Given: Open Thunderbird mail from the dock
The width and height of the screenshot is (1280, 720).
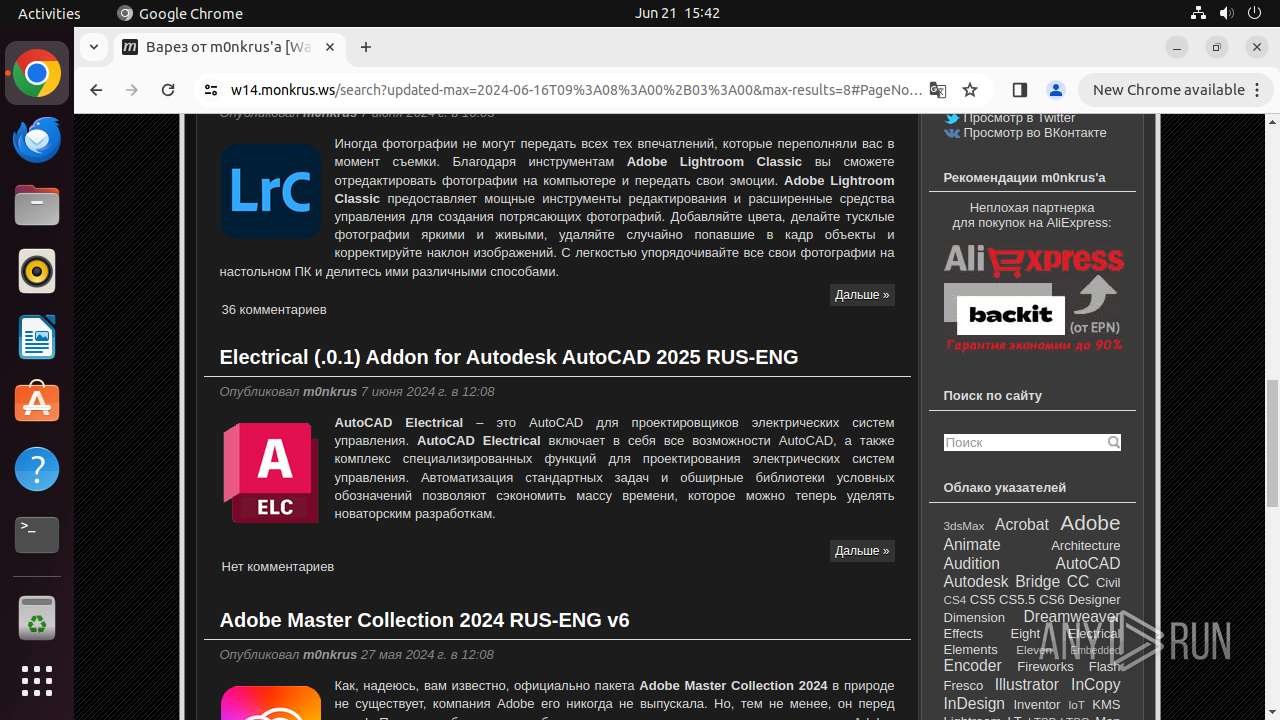Looking at the screenshot, I should pos(37,139).
